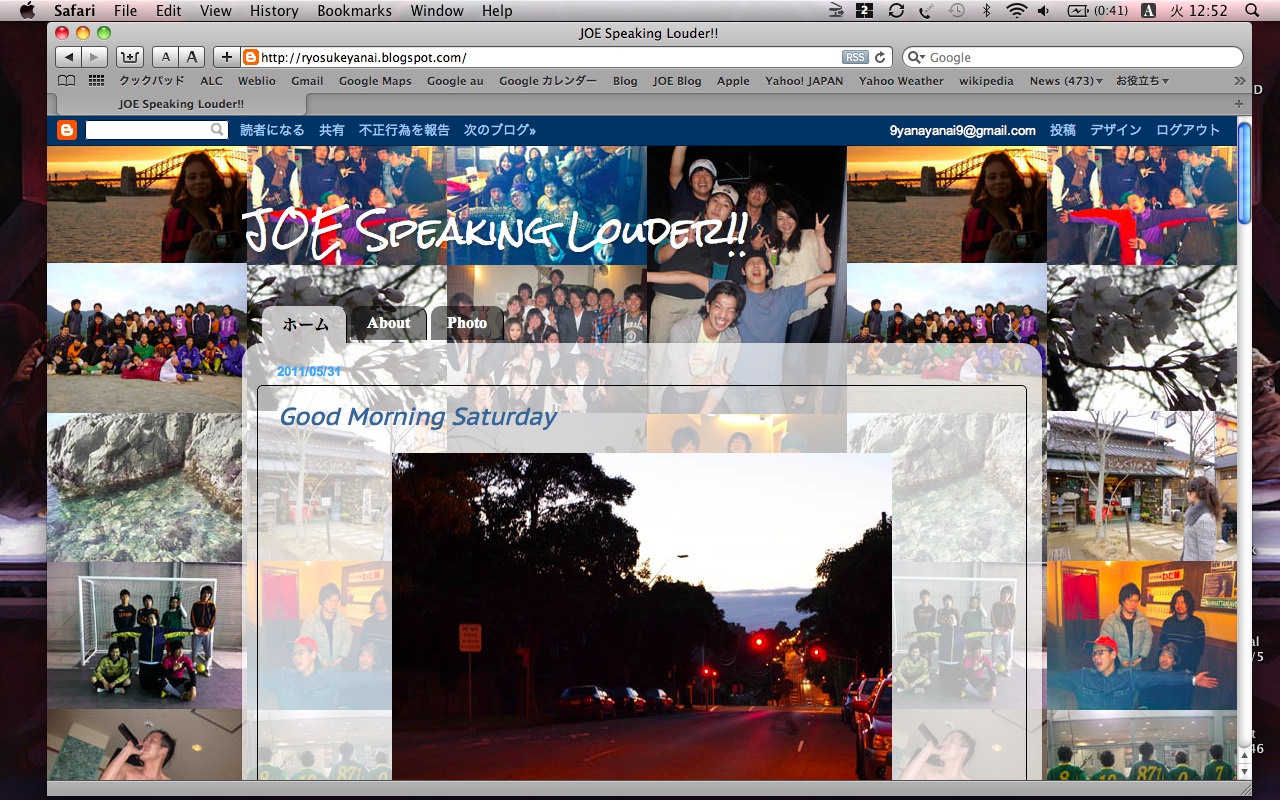Open the Bookmarks menu

(355, 10)
